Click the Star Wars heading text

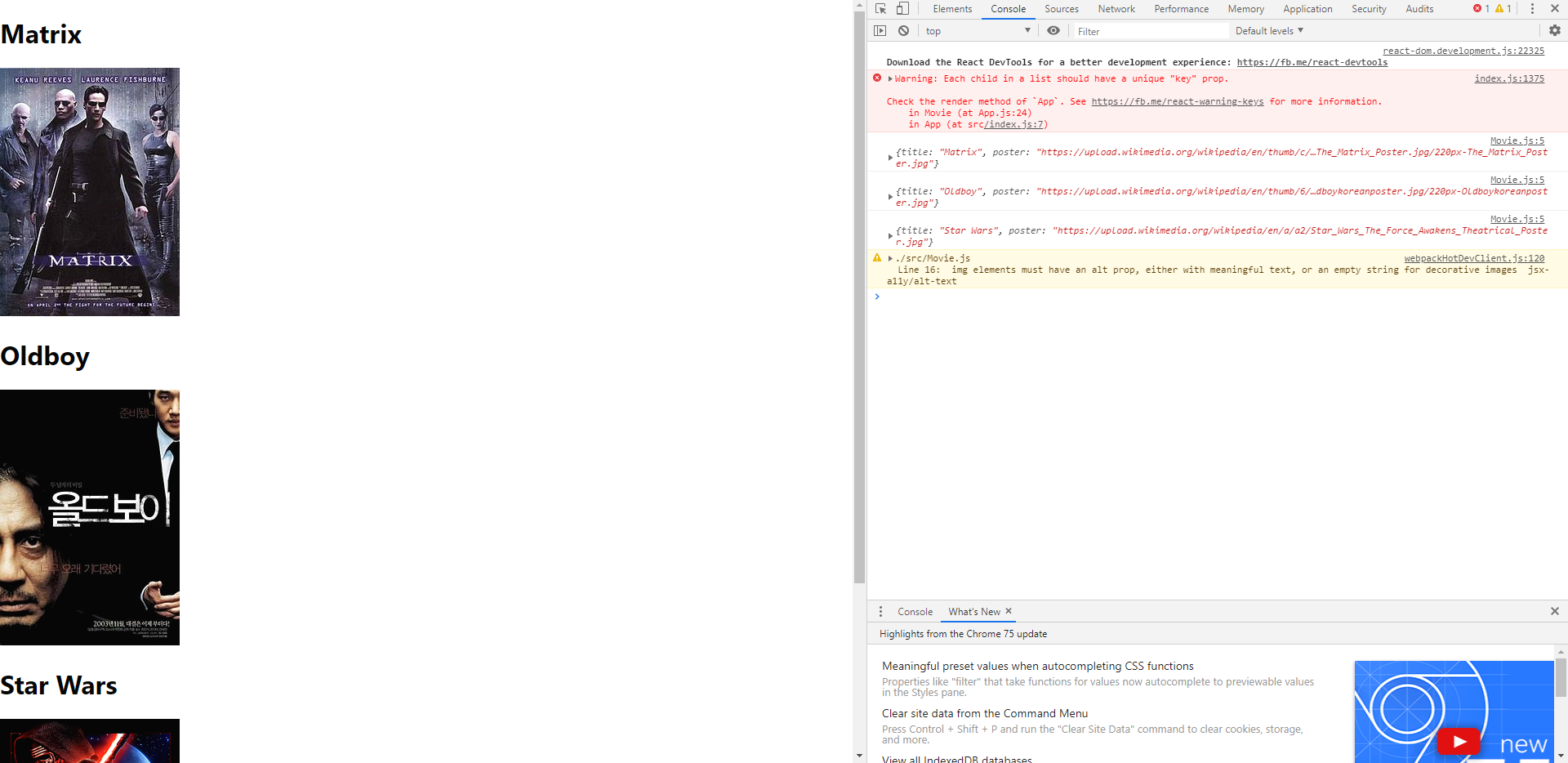point(59,685)
